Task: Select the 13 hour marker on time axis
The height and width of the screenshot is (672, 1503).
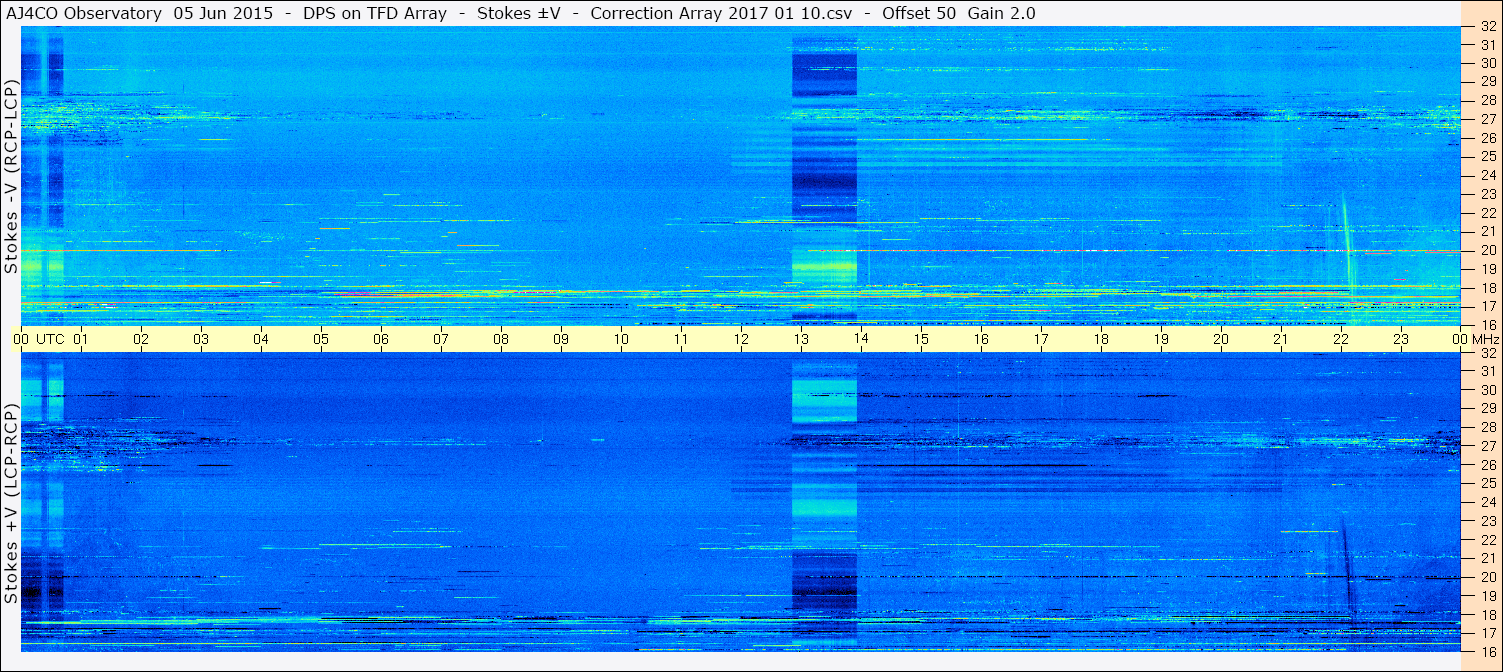Action: pos(801,339)
